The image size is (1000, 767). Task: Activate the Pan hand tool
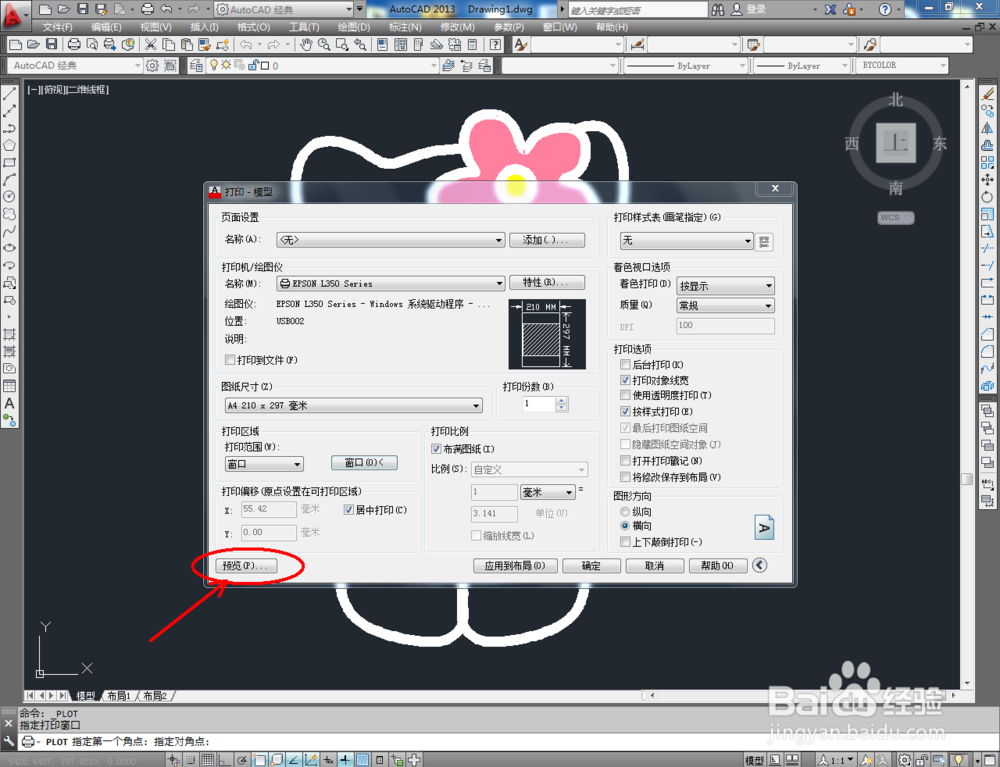coord(306,44)
